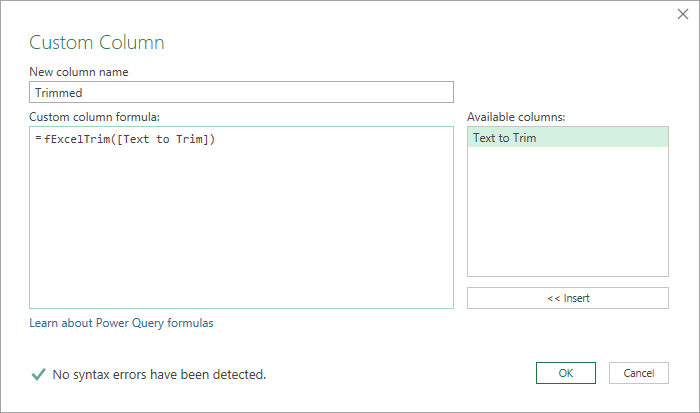Click the No syntax errors status message
700x413 pixels.
pos(159,374)
